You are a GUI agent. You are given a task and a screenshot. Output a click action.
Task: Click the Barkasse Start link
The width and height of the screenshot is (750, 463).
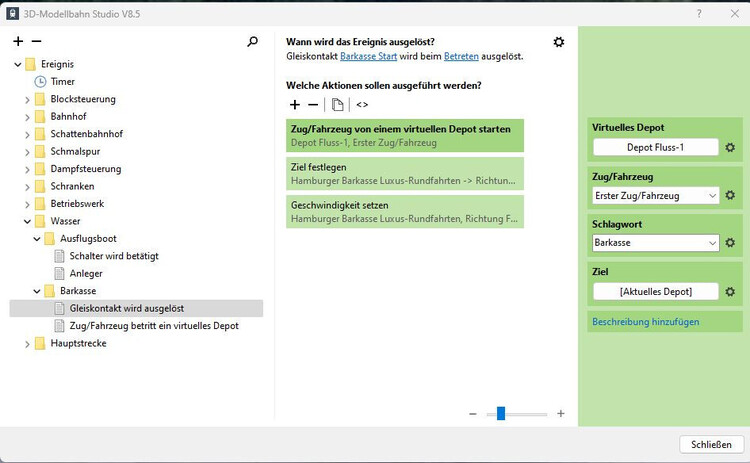coord(368,57)
